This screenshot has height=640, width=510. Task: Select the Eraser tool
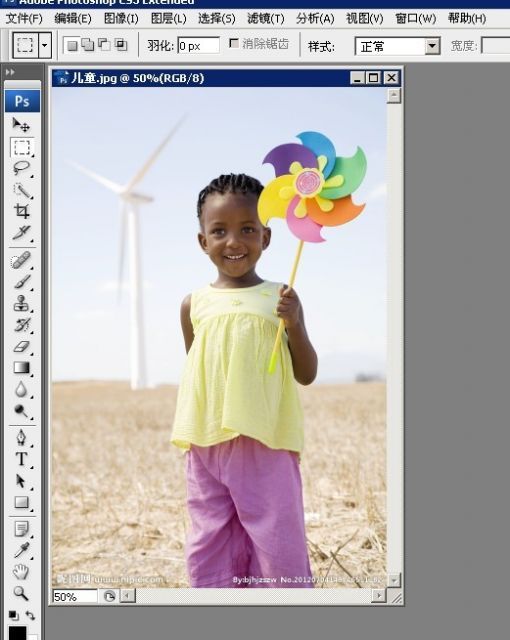(x=21, y=347)
